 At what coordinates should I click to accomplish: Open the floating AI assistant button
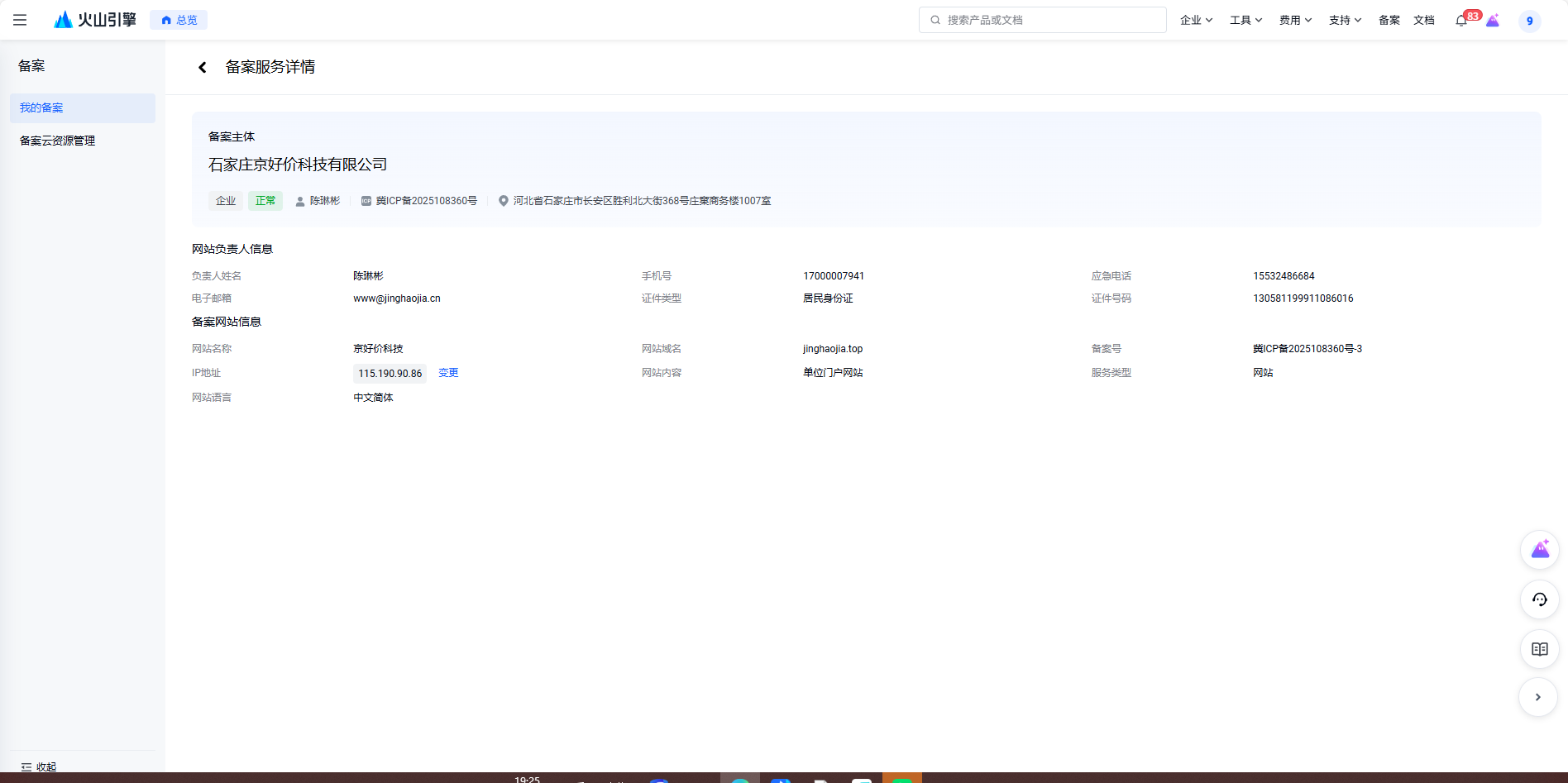(1540, 550)
